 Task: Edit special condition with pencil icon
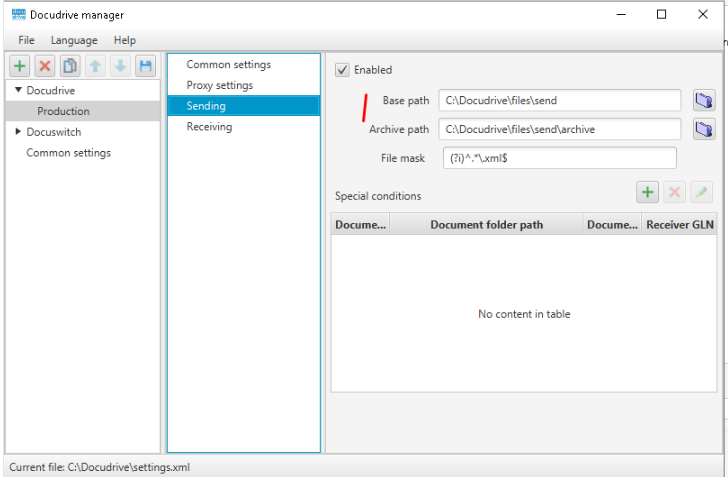[701, 192]
